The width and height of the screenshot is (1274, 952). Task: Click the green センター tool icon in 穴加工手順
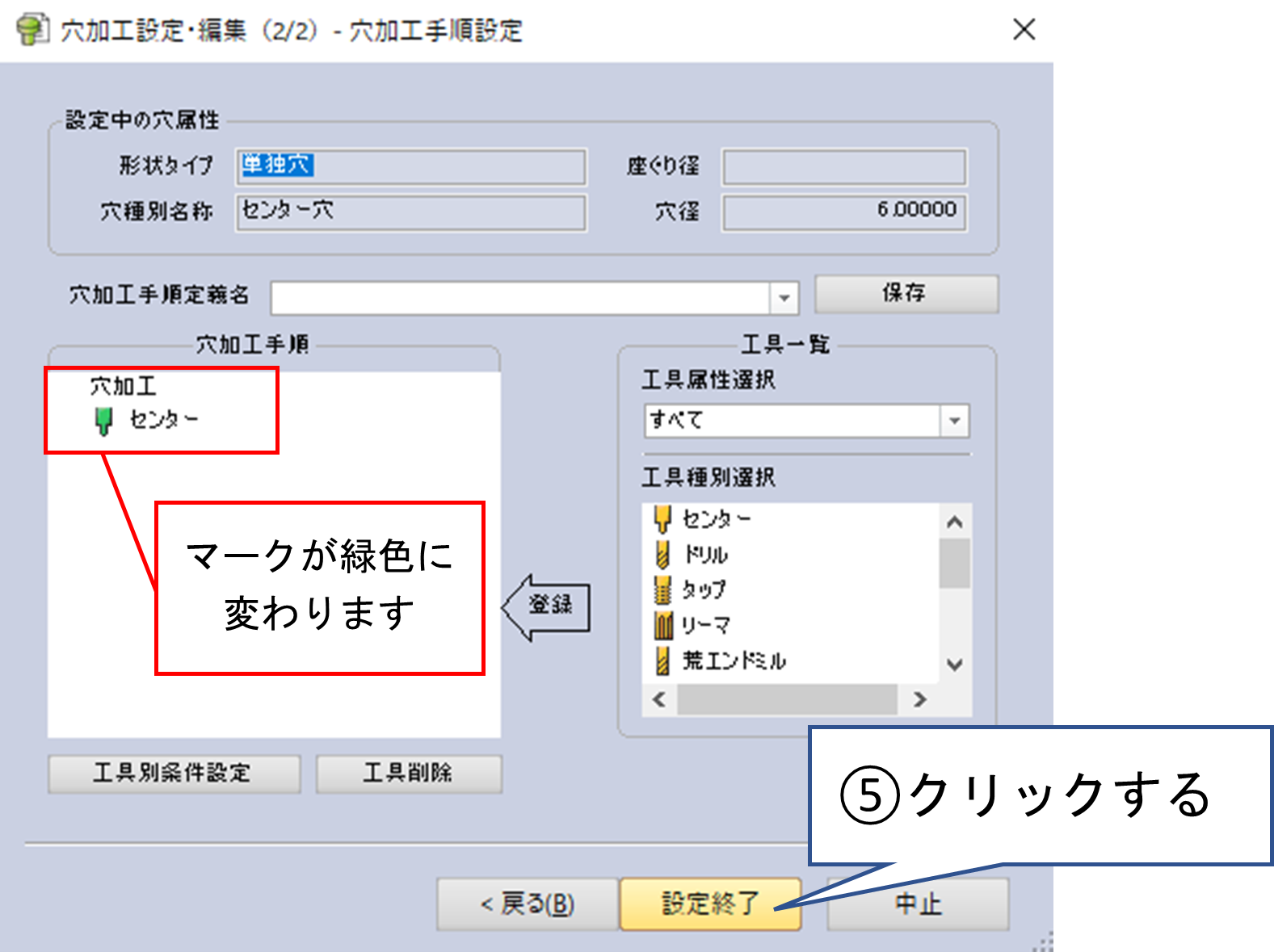103,421
